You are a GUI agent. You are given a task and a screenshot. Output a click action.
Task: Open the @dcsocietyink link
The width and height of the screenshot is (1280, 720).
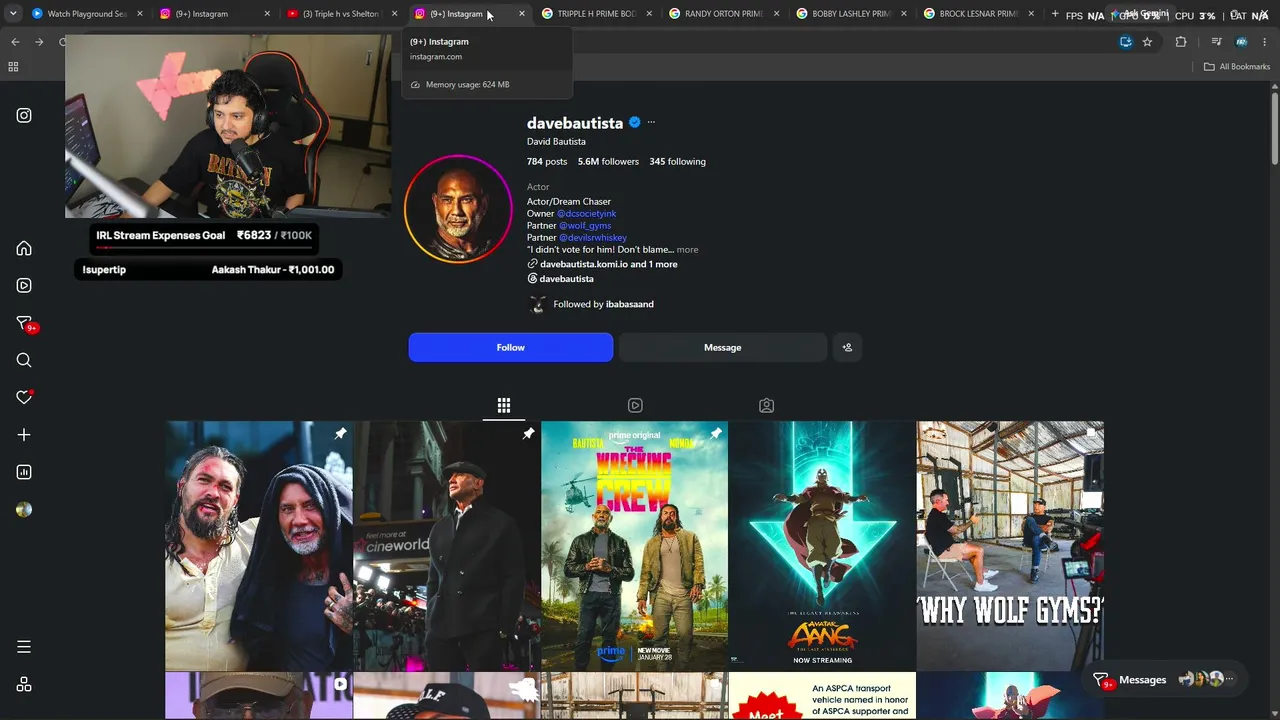[x=586, y=214]
